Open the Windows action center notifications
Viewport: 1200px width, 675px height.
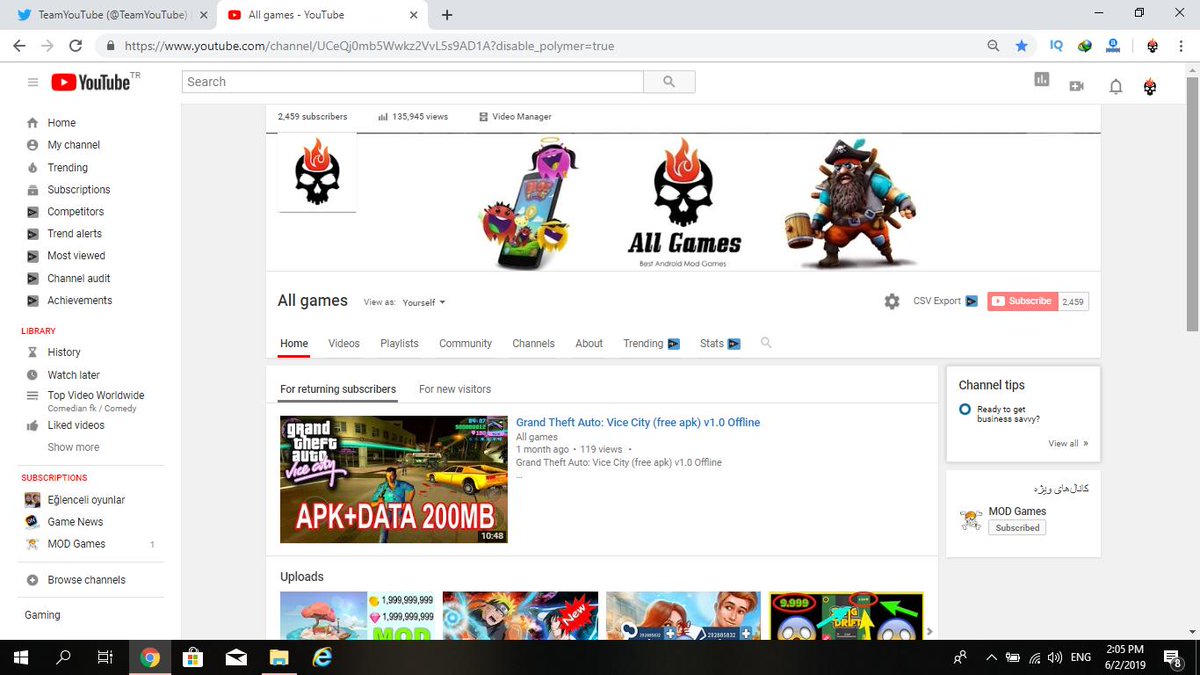coord(1172,657)
